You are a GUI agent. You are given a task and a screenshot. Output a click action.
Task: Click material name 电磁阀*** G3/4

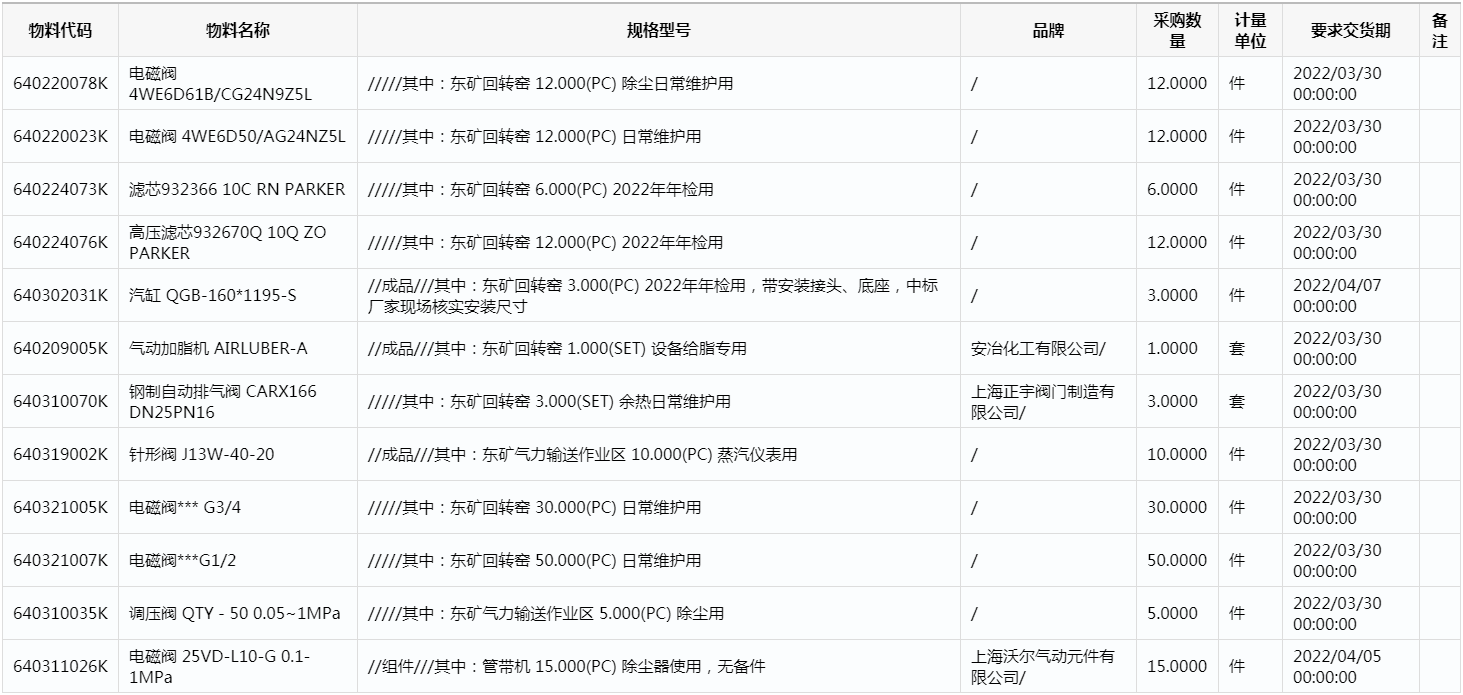pos(185,508)
